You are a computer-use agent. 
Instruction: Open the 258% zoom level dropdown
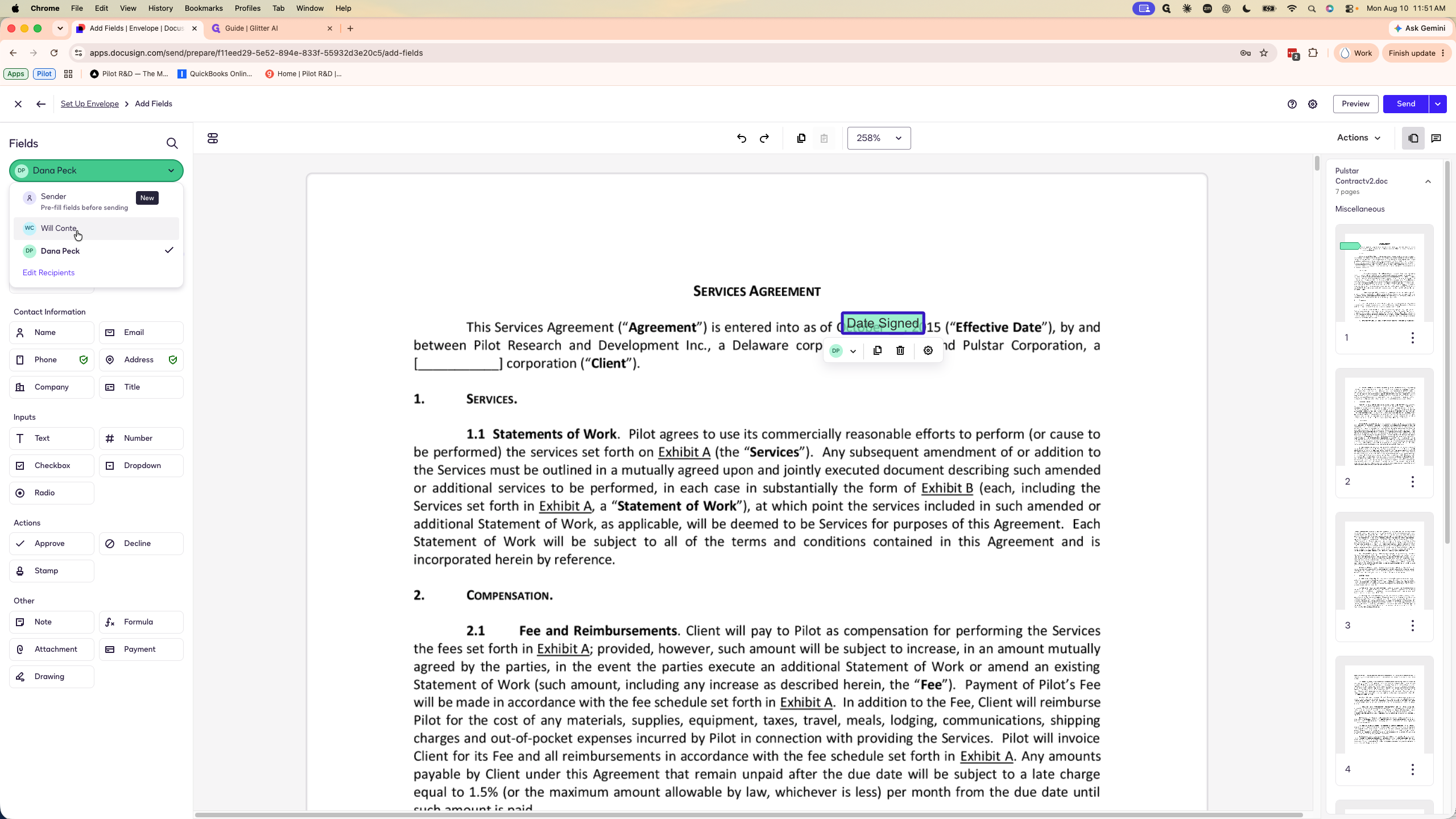879,138
